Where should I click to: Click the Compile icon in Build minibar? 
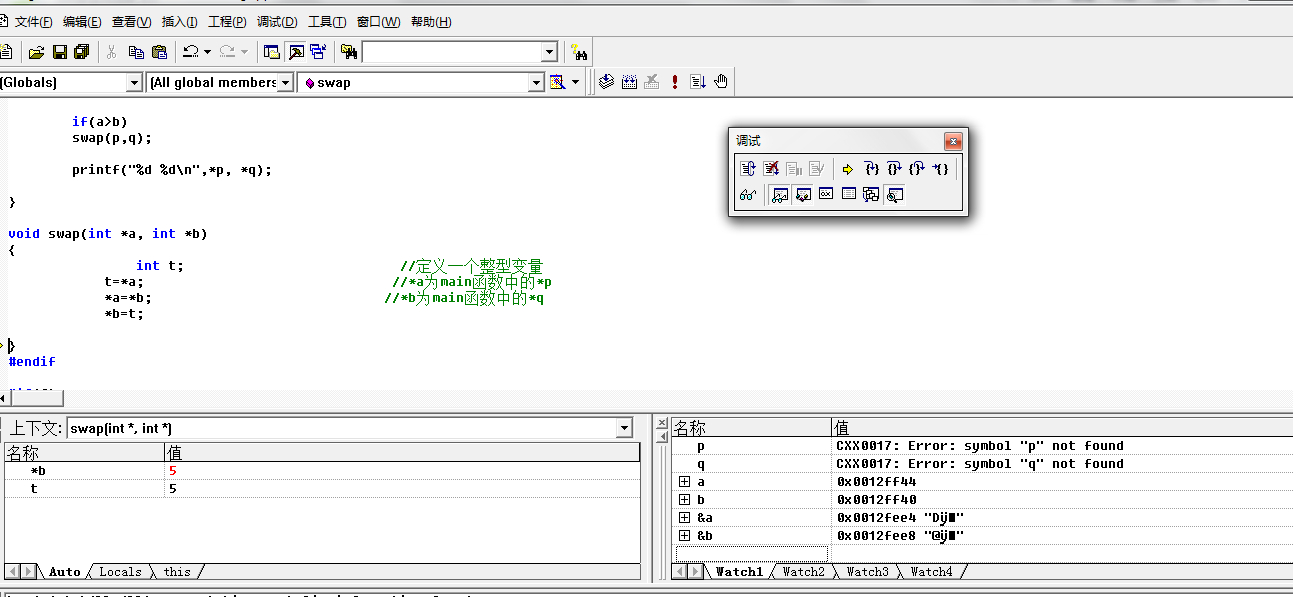pos(606,82)
